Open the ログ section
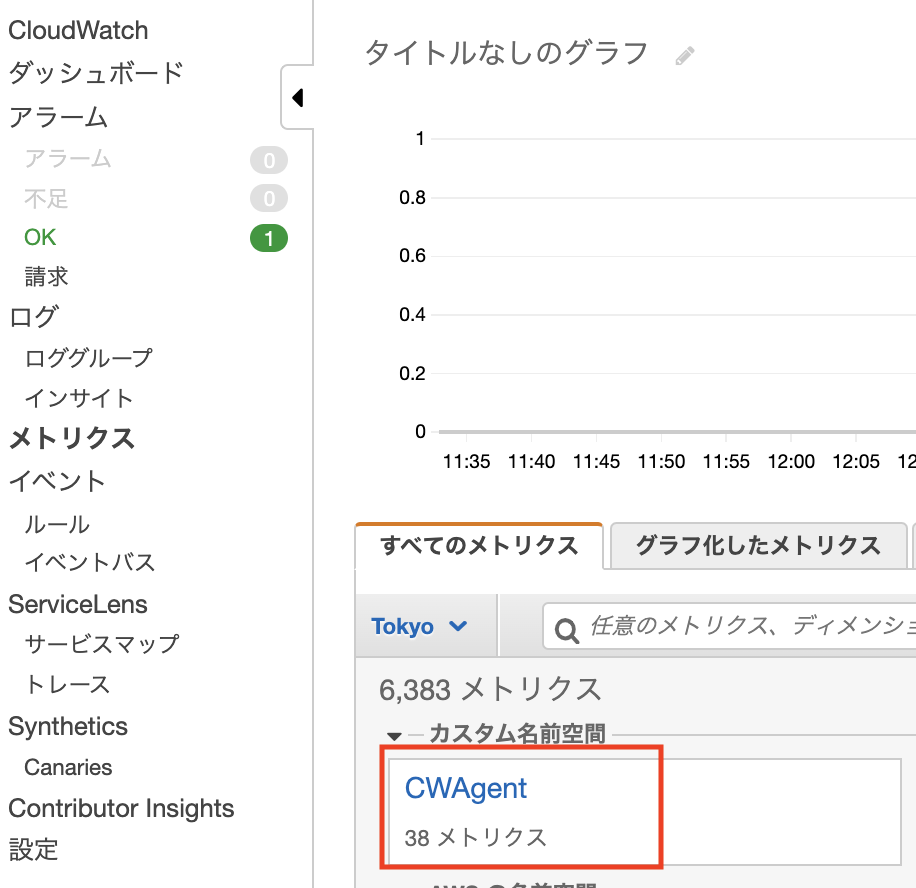916x888 pixels. [x=34, y=317]
